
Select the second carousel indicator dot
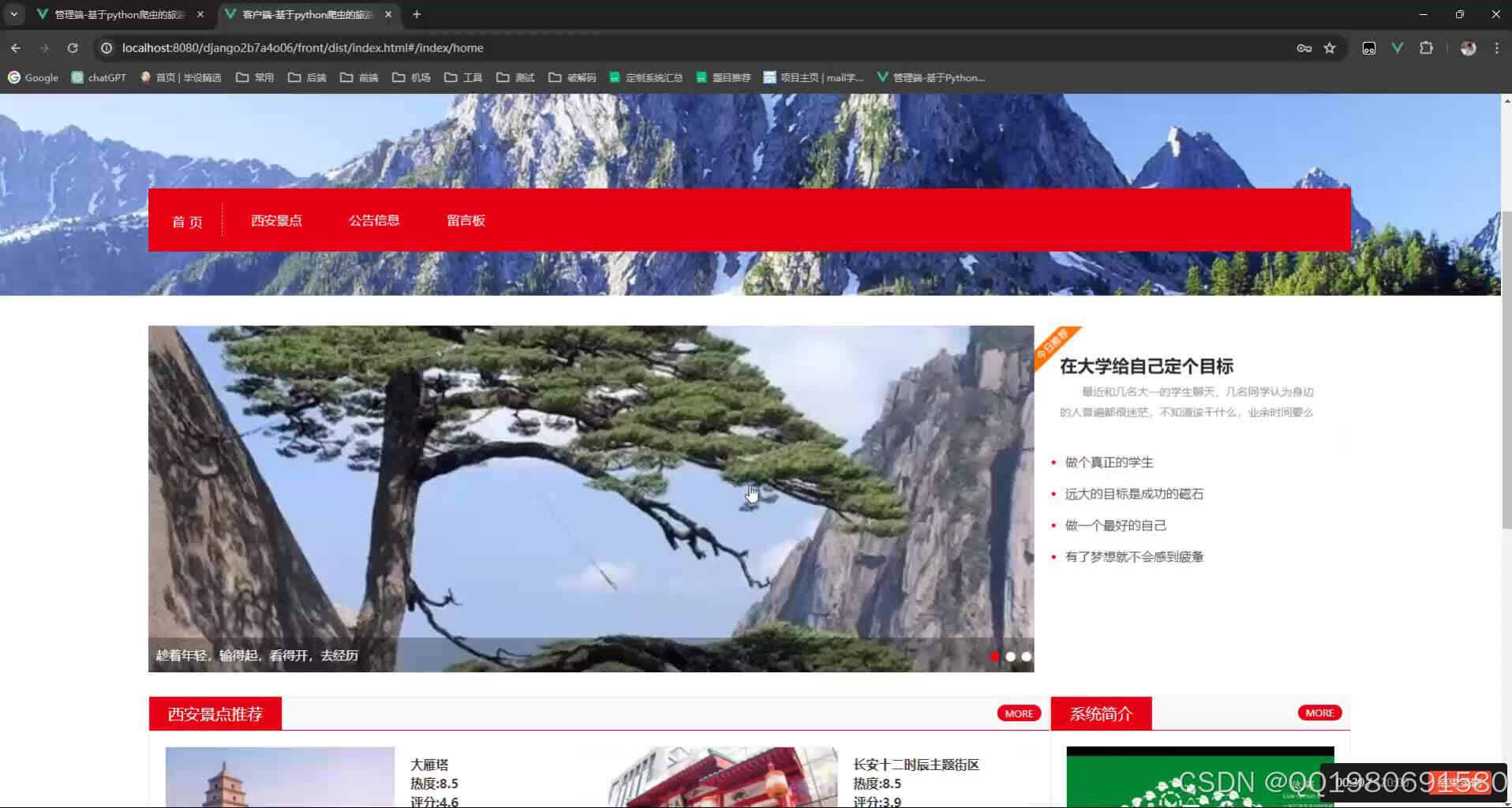click(x=1011, y=656)
